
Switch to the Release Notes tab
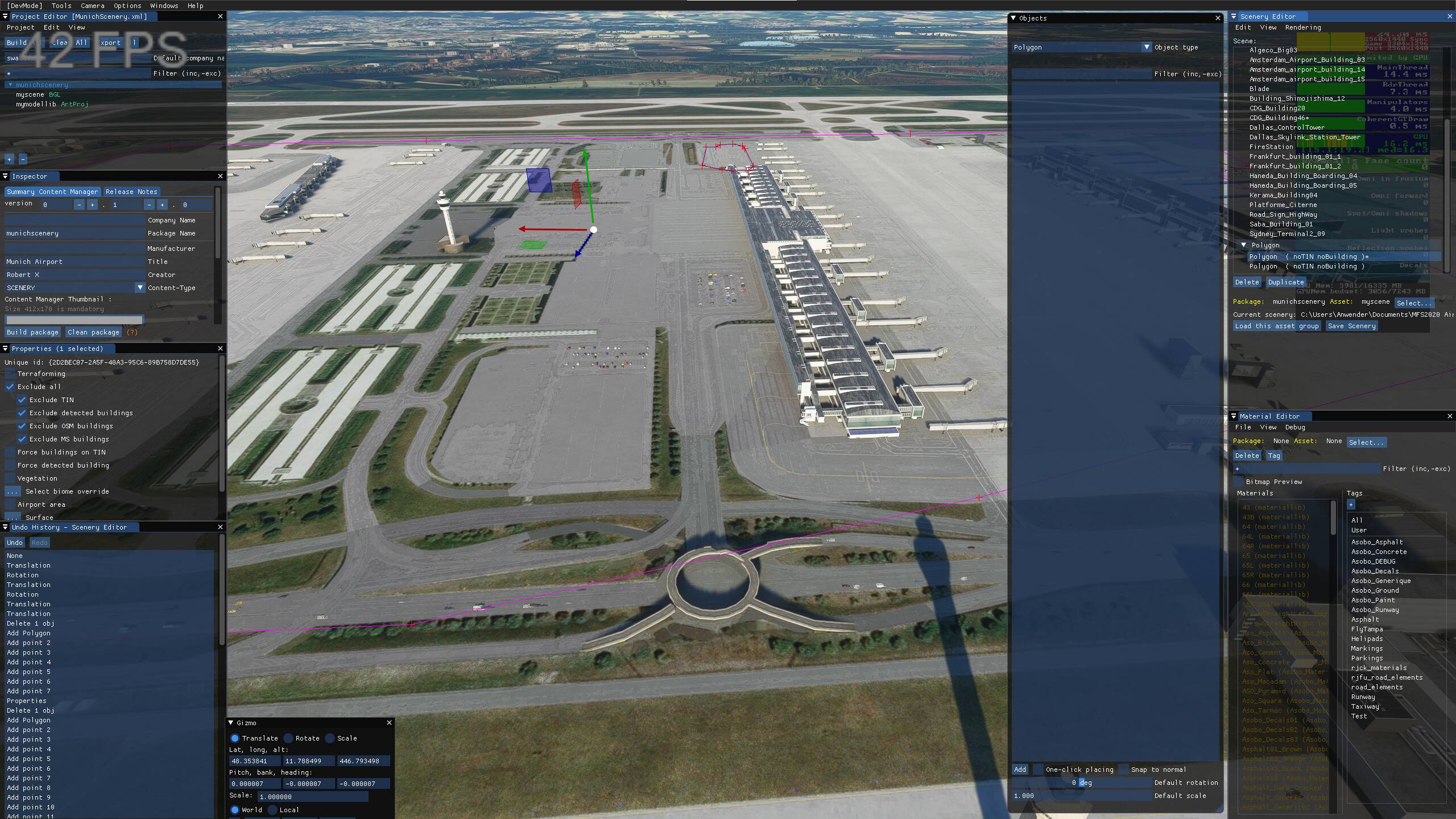click(131, 192)
